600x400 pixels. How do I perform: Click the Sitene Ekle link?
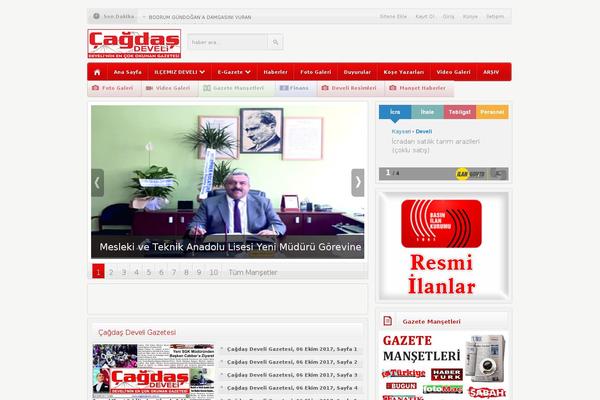393,16
